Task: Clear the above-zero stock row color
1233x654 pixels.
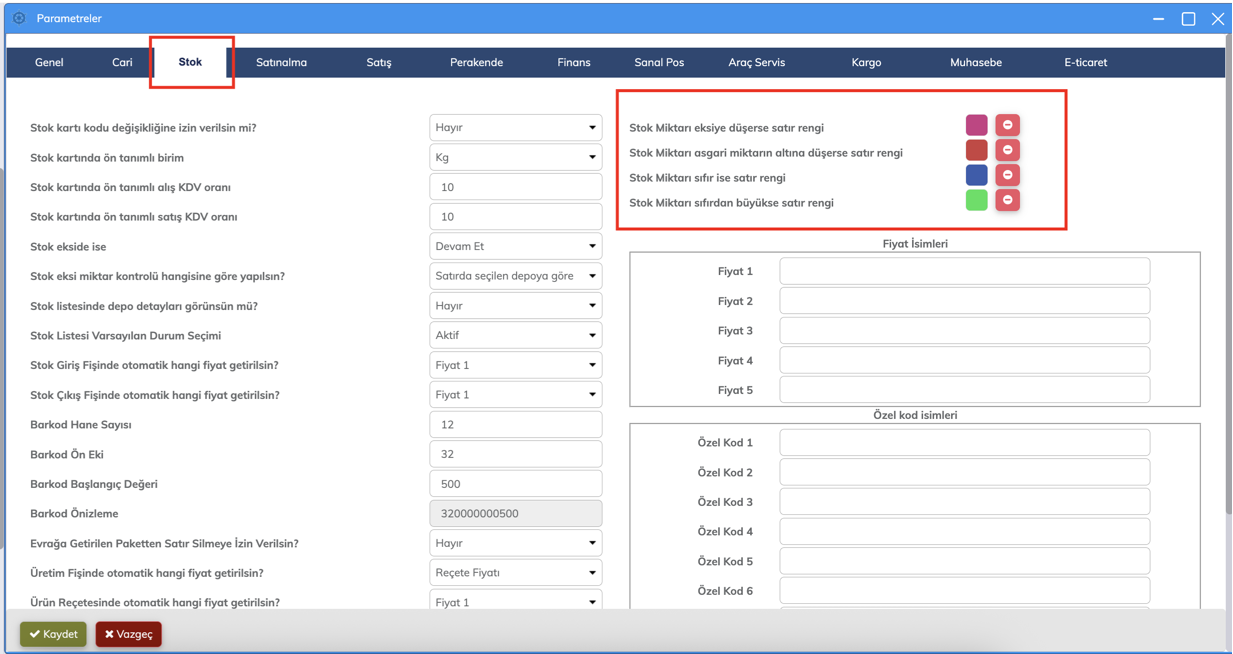Action: click(x=1007, y=200)
